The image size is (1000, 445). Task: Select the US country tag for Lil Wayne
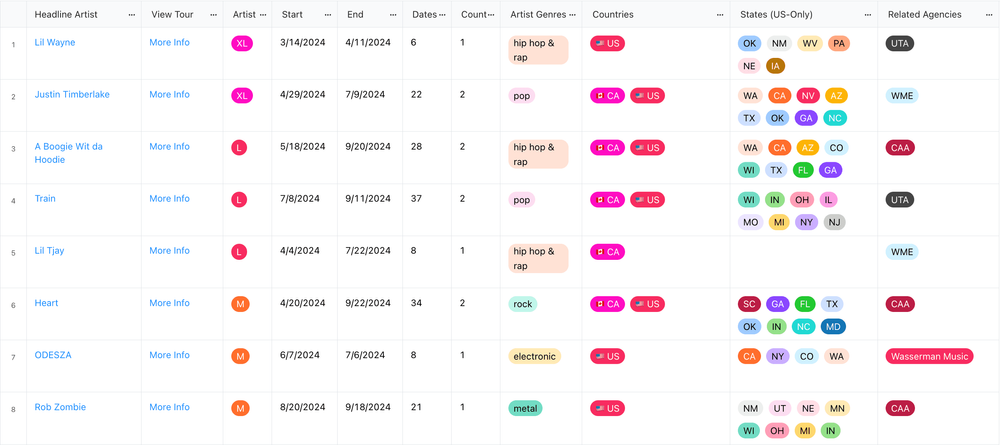607,43
